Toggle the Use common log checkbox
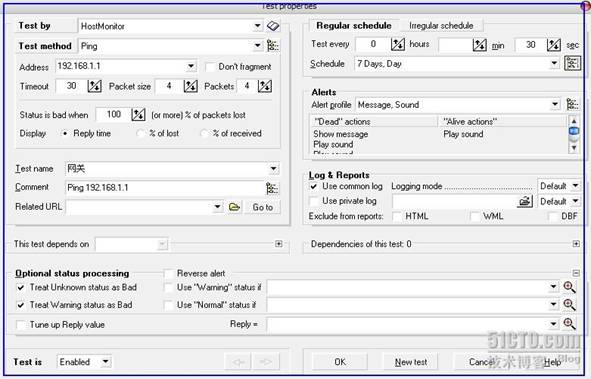591x379 pixels. click(x=314, y=186)
